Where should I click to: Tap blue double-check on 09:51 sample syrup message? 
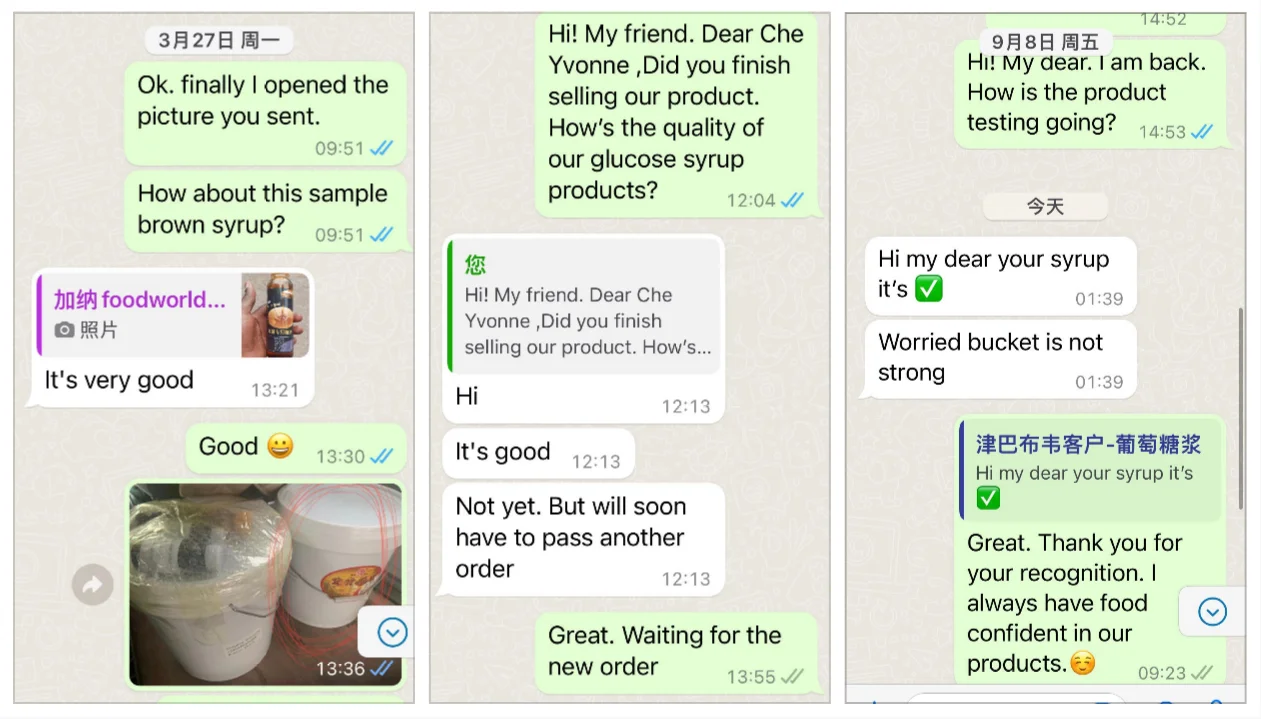pyautogui.click(x=381, y=235)
